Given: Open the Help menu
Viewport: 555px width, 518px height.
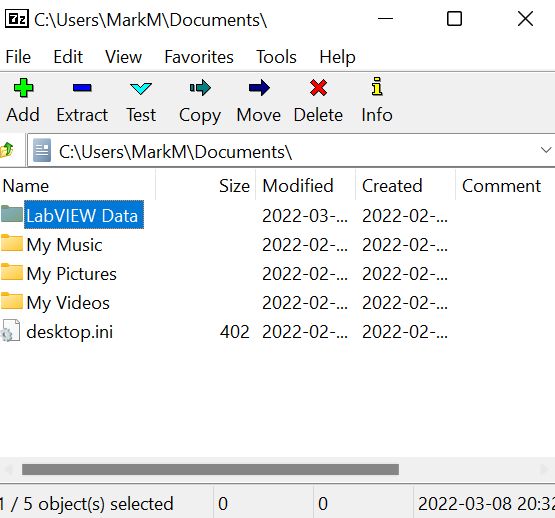Looking at the screenshot, I should [x=337, y=57].
